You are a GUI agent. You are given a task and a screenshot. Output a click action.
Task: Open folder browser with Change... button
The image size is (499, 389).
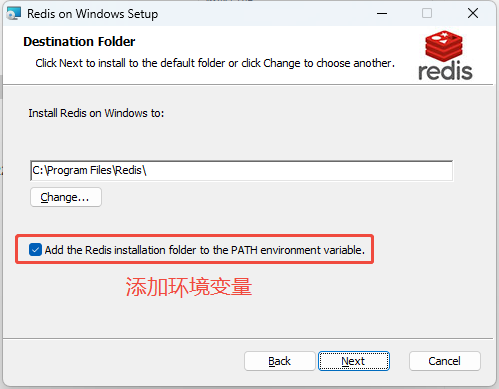66,197
